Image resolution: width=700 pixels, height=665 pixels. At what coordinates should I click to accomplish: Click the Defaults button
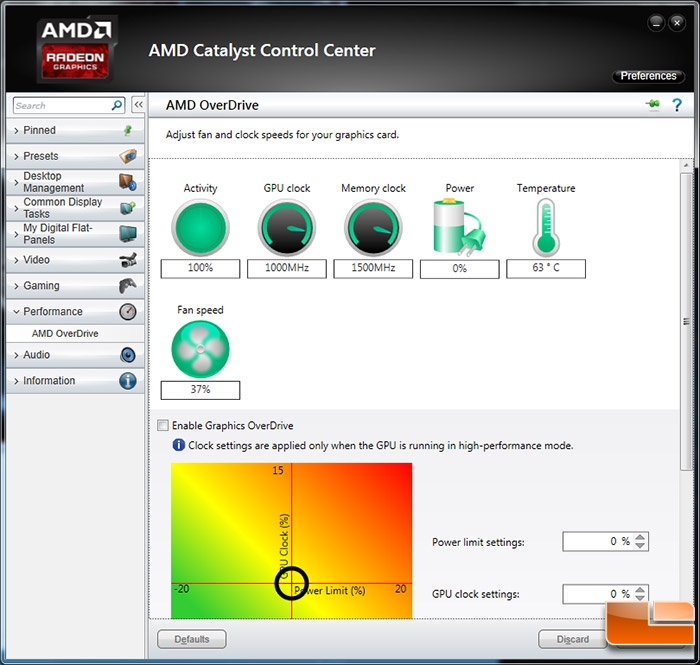point(192,639)
